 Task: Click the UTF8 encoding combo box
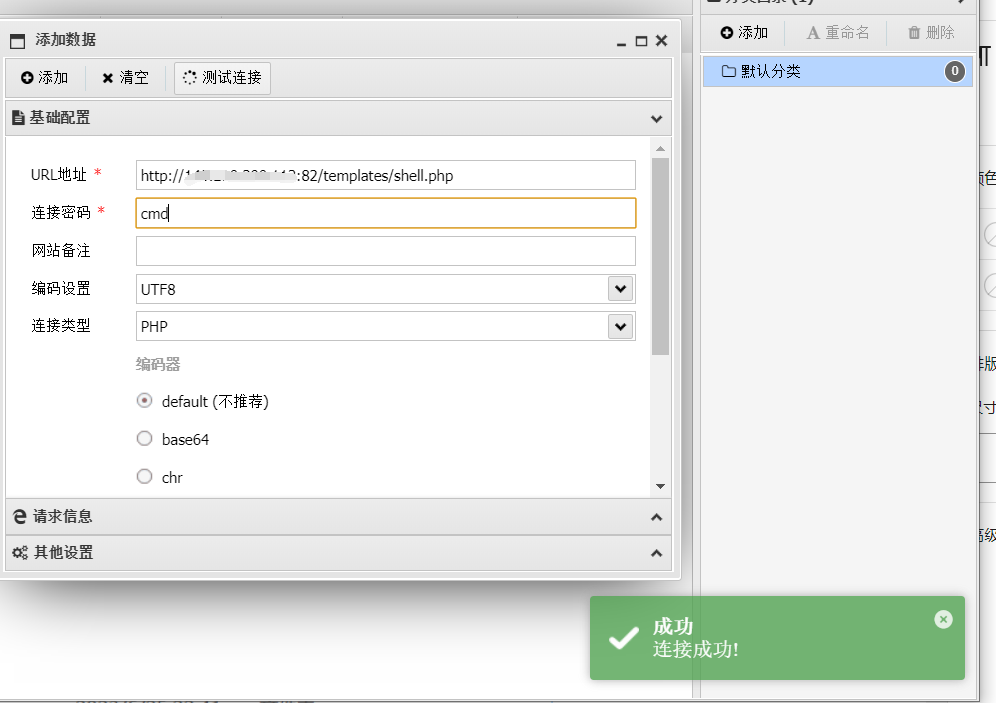[x=386, y=289]
